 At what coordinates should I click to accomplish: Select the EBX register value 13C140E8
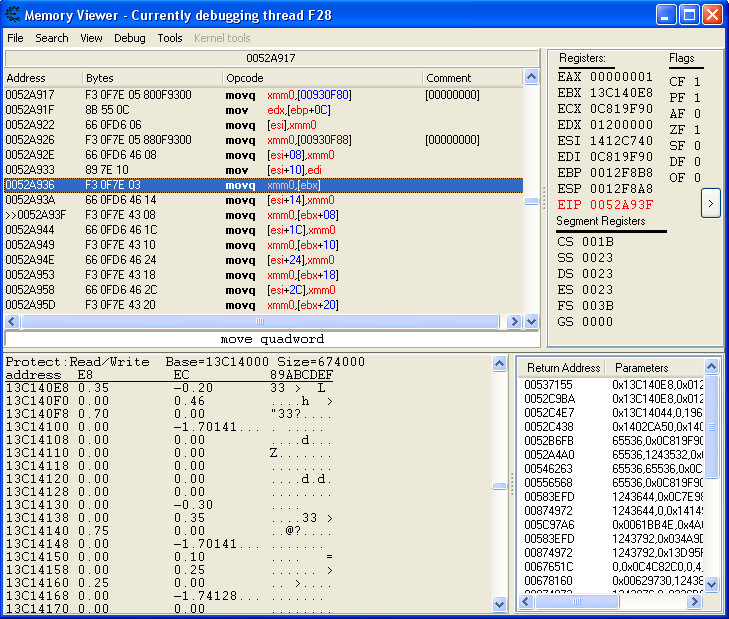[621, 93]
